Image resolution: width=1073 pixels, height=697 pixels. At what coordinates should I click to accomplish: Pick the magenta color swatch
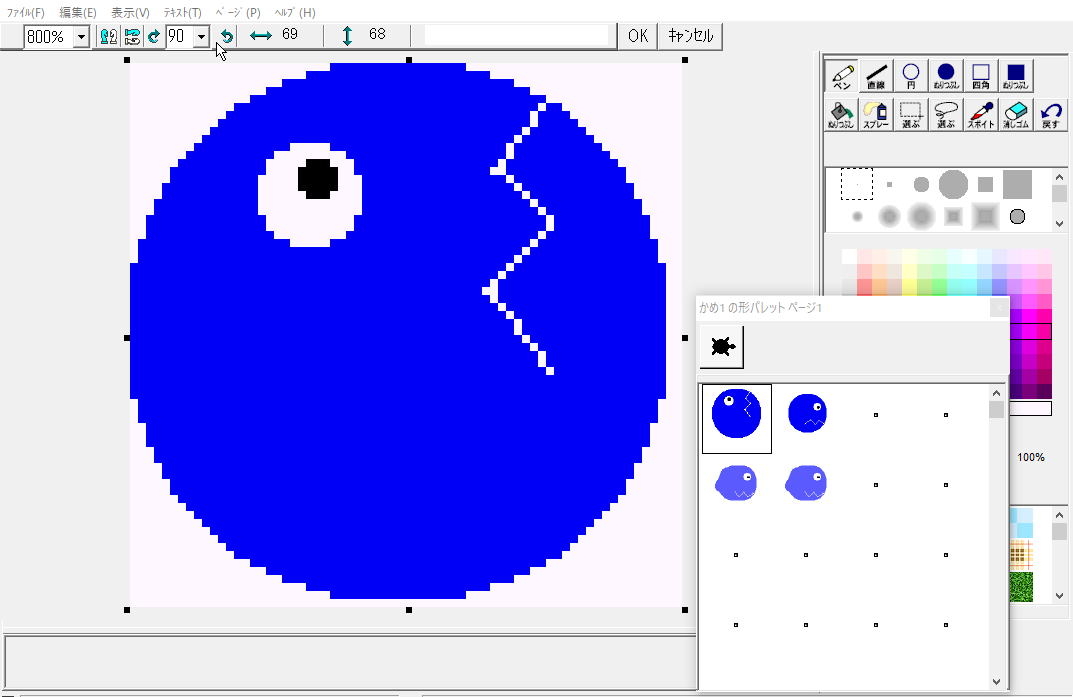click(1028, 332)
